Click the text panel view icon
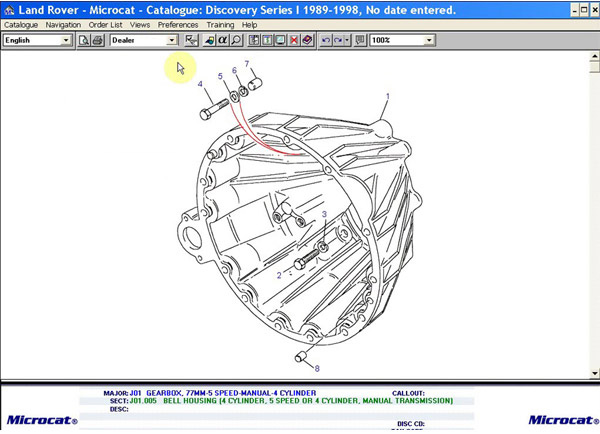The width and height of the screenshot is (600, 434). pos(267,40)
